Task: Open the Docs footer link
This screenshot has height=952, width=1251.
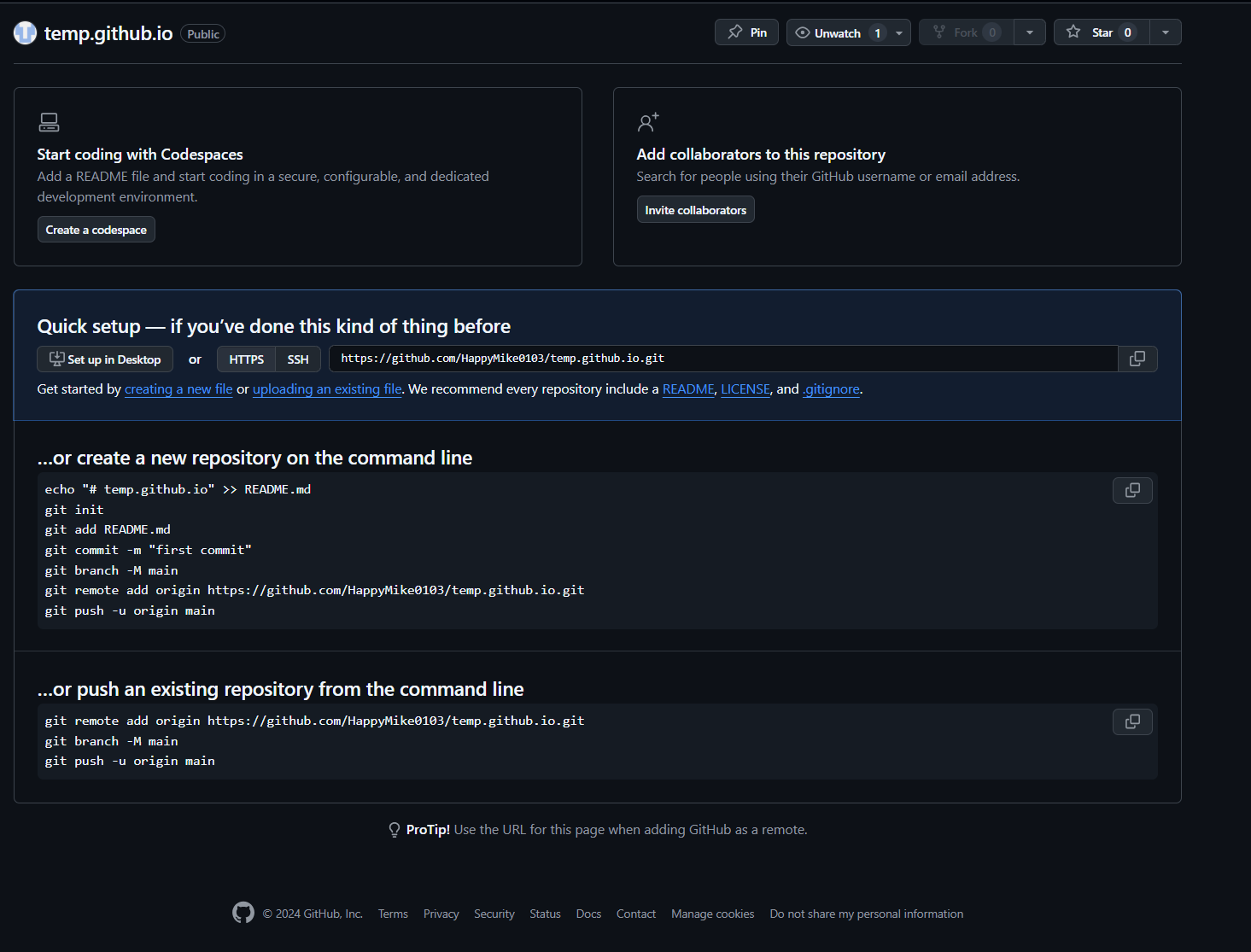Action: 588,914
